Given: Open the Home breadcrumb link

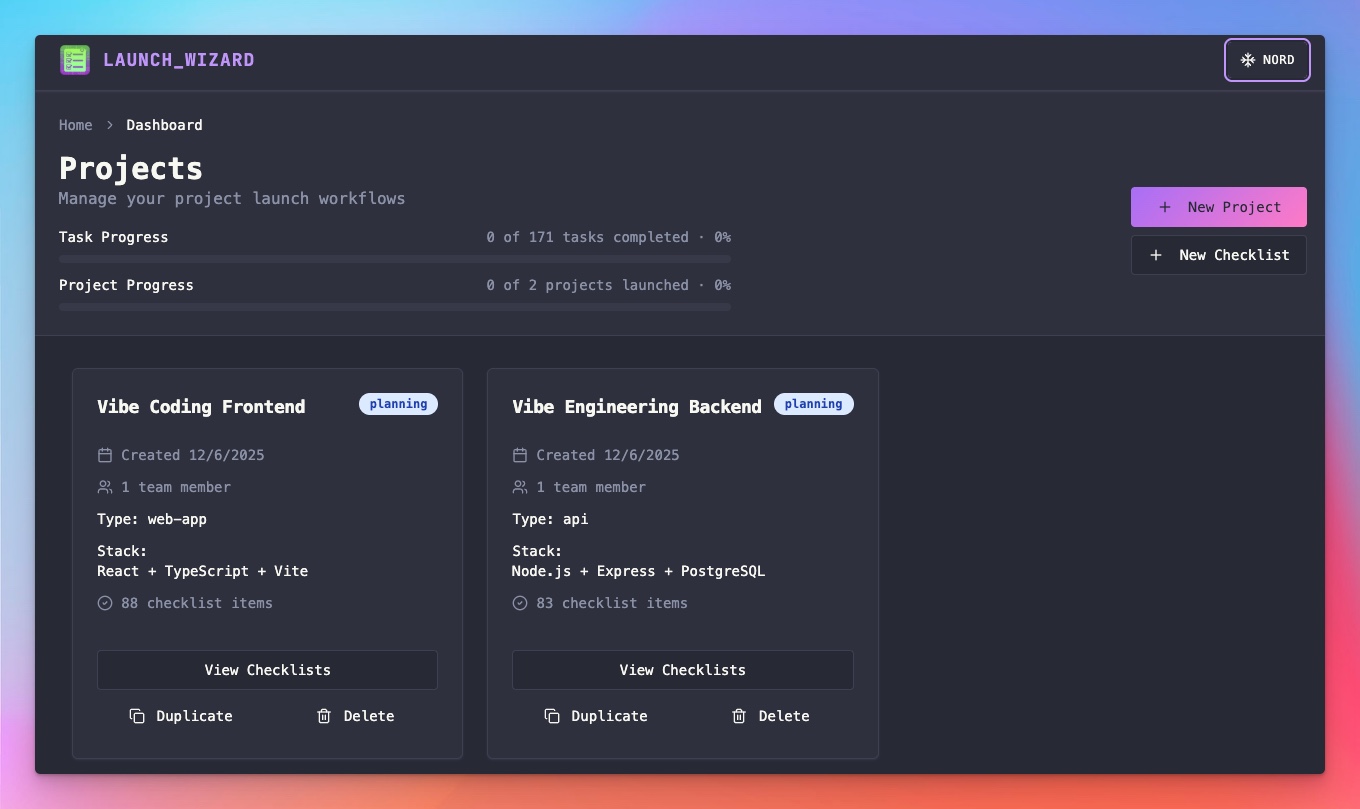Looking at the screenshot, I should tap(75, 125).
